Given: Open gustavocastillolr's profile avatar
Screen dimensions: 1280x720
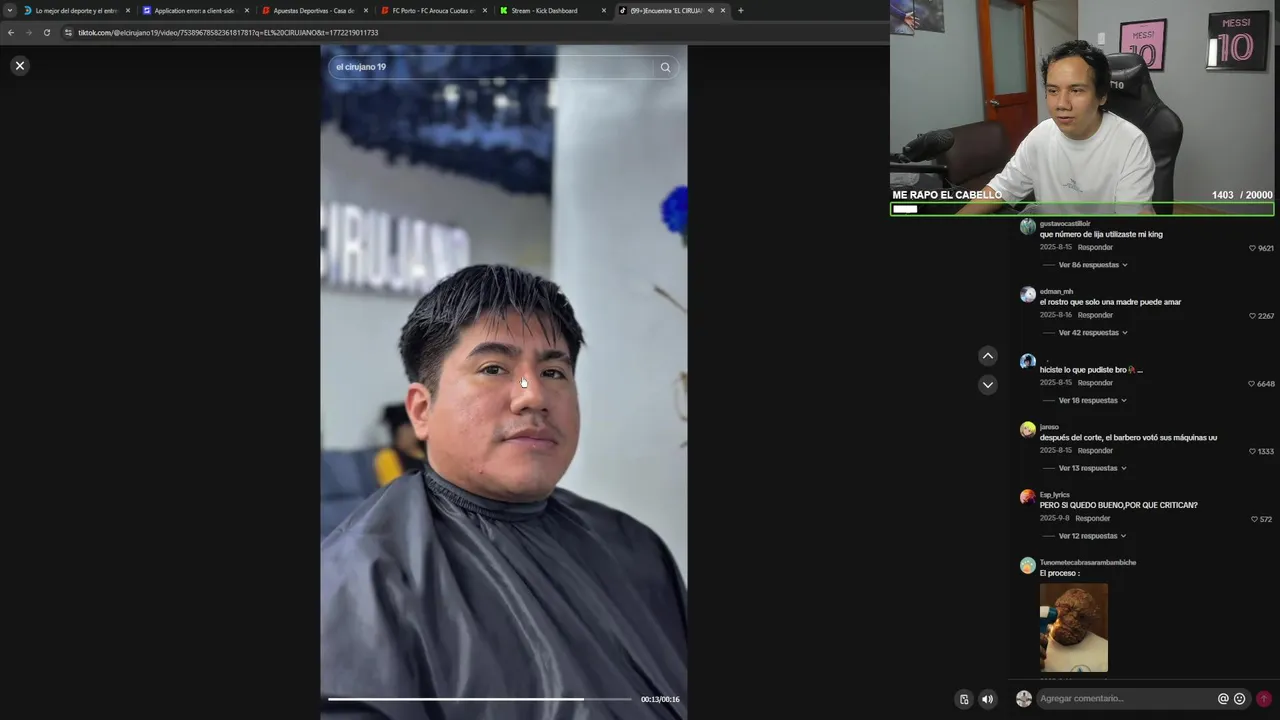Looking at the screenshot, I should point(1027,227).
